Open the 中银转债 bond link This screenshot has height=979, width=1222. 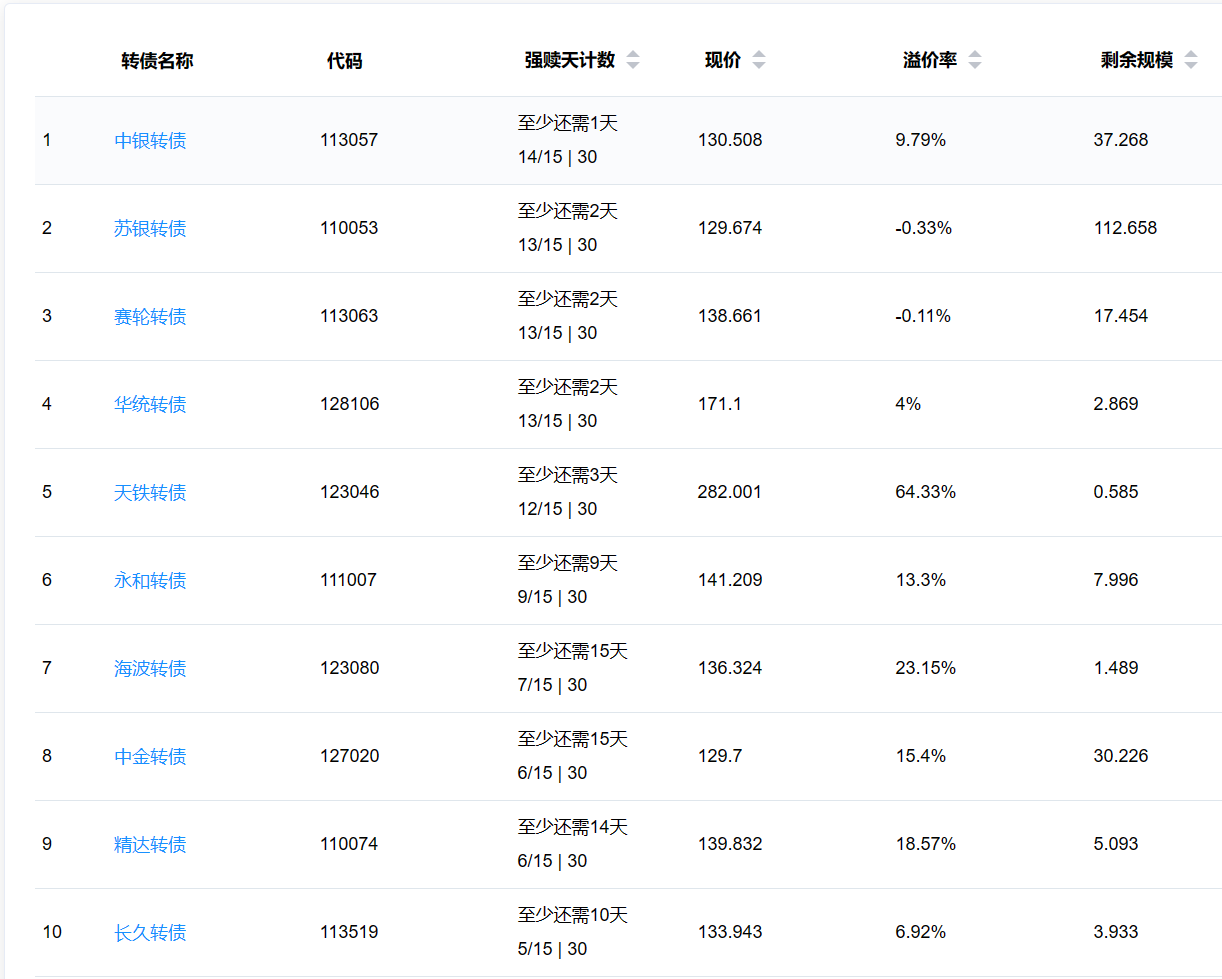[x=150, y=141]
